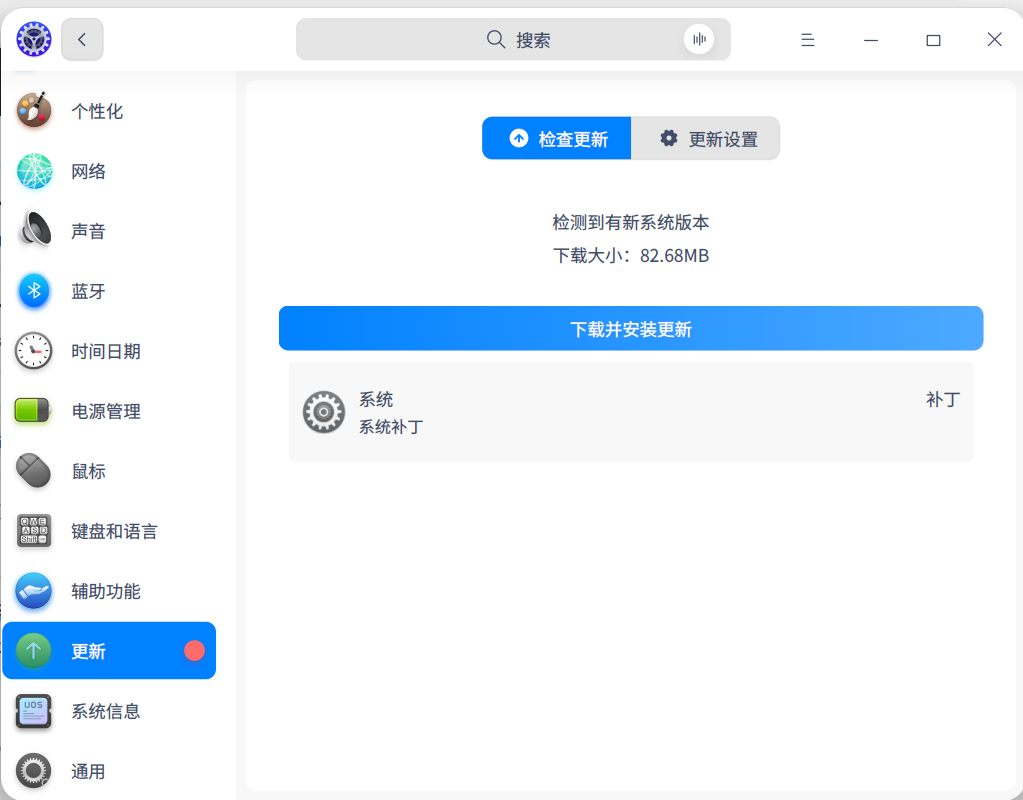Select the 系统补丁 update item
1023x800 pixels.
click(x=631, y=412)
